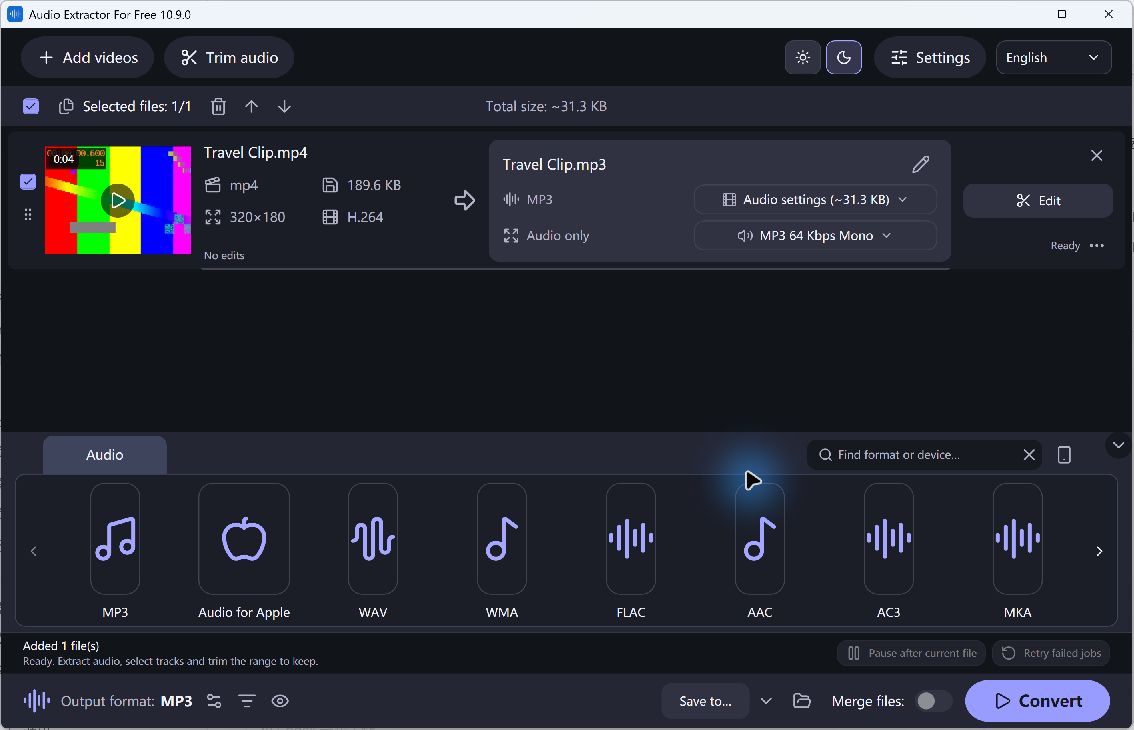
Task: Choose the WMA format icon
Action: pos(502,539)
